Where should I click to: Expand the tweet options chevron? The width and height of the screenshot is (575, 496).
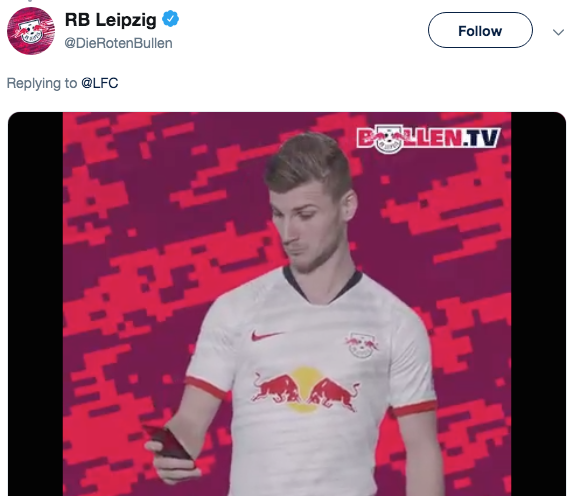pyautogui.click(x=558, y=32)
